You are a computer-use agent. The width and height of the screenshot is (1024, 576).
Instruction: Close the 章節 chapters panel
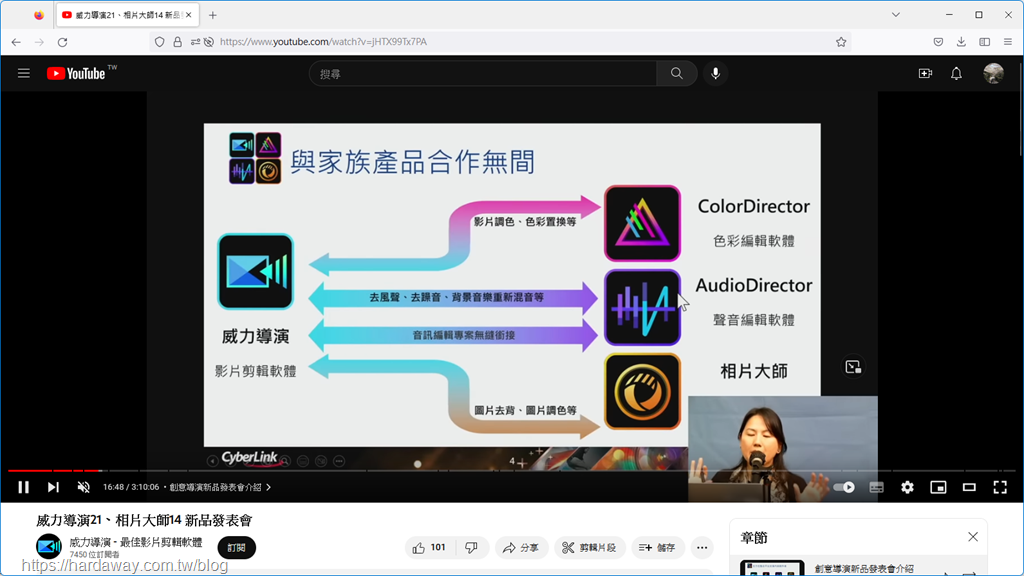tap(973, 537)
